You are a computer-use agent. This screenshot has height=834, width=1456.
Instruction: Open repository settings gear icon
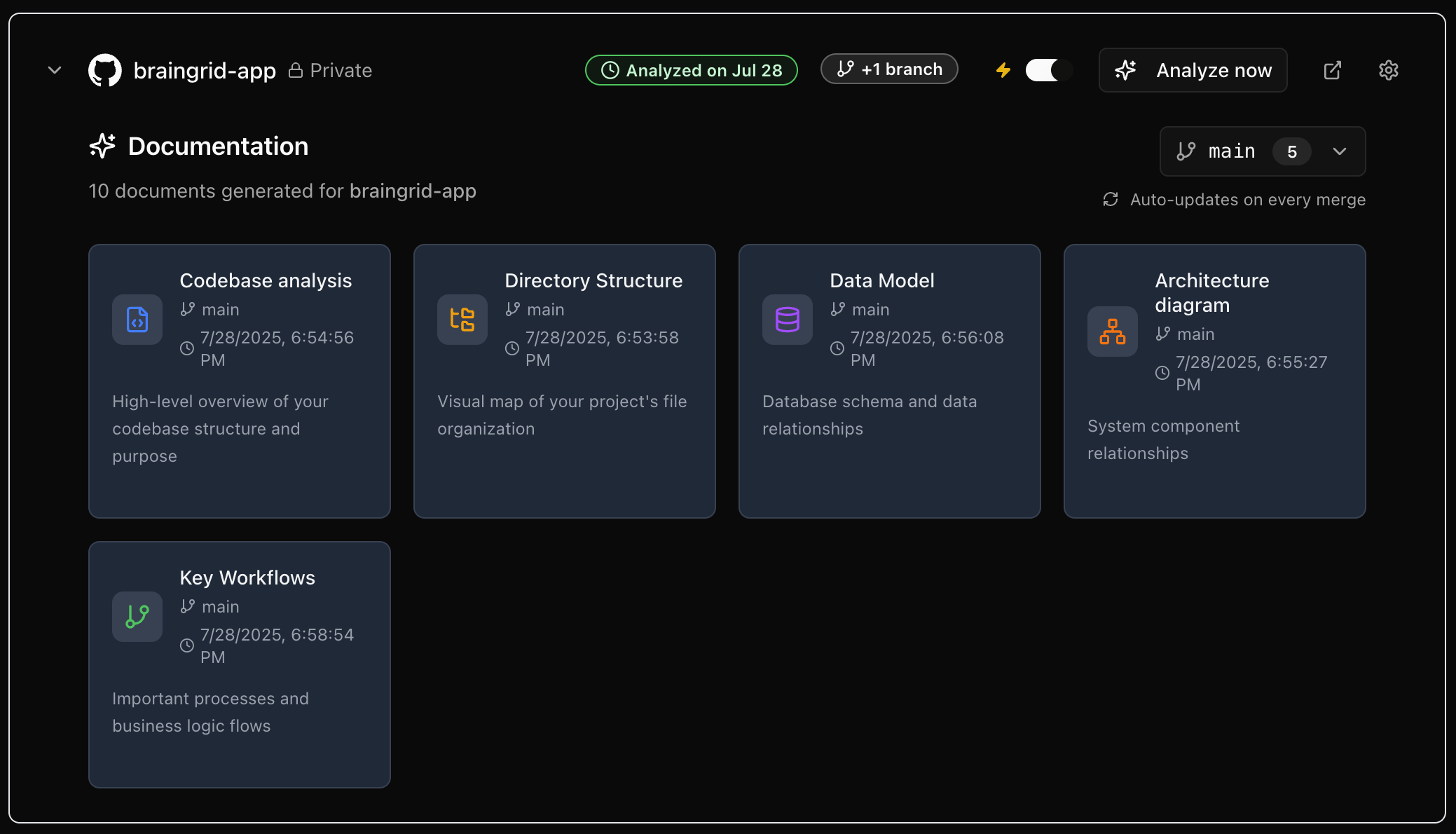click(x=1388, y=70)
